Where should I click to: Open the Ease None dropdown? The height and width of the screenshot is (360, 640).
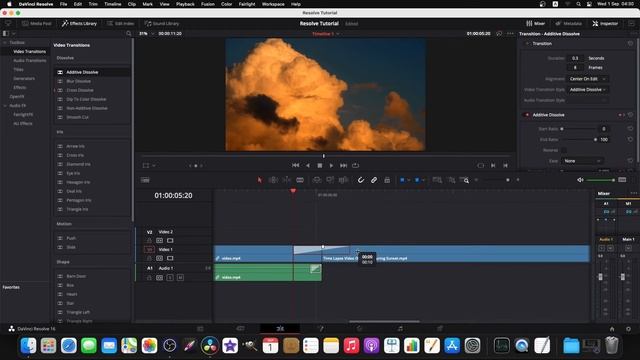[x=582, y=161]
